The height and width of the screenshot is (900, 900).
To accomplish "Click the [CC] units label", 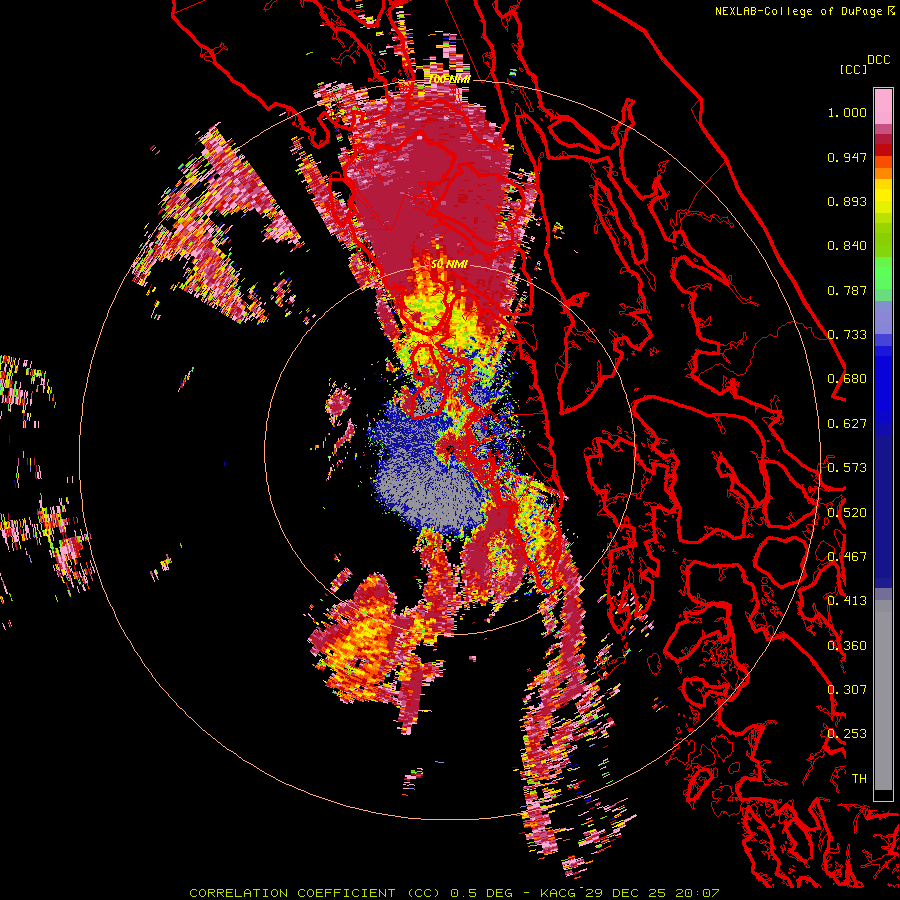I will coord(853,69).
